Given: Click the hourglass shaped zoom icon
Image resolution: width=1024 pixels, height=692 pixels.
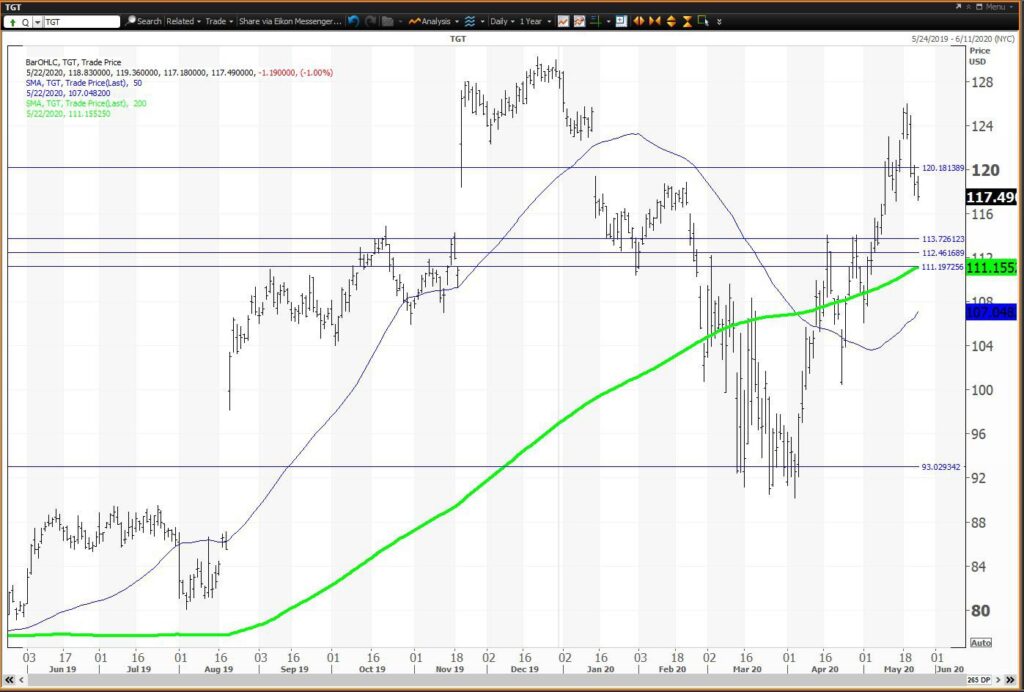Looking at the screenshot, I should pos(687,22).
